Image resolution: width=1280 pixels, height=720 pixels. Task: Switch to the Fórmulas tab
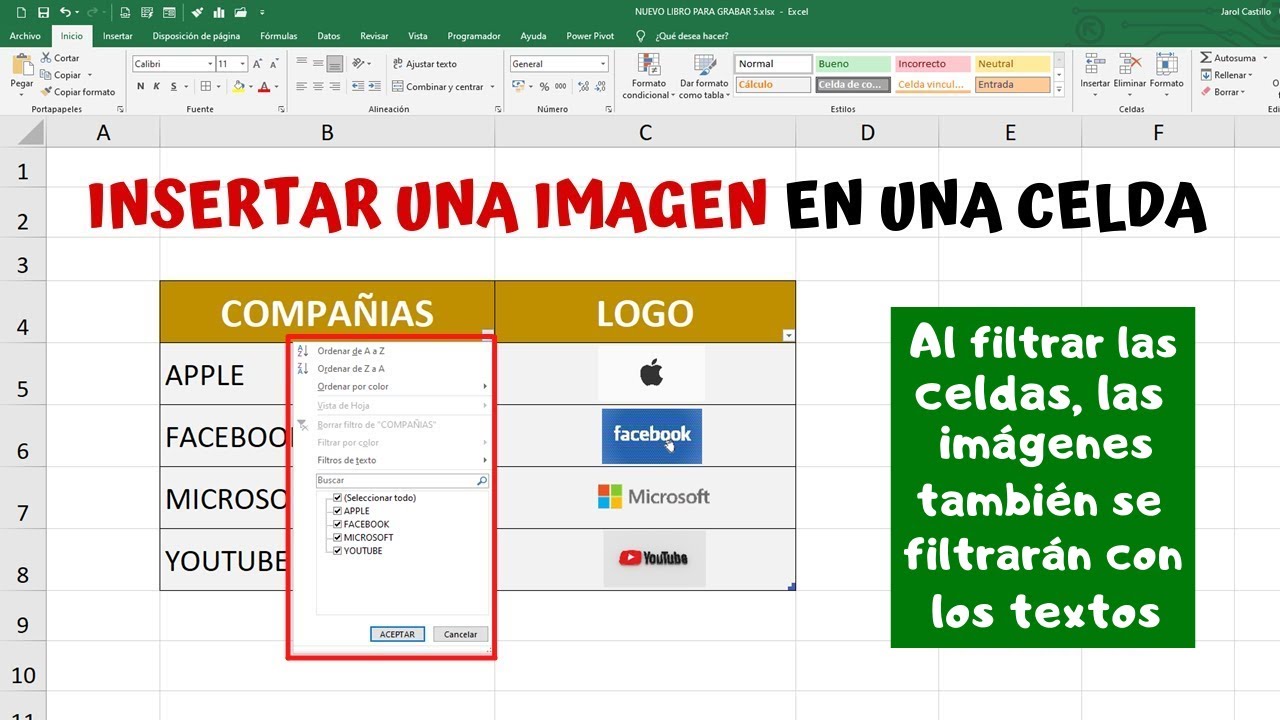click(x=279, y=36)
